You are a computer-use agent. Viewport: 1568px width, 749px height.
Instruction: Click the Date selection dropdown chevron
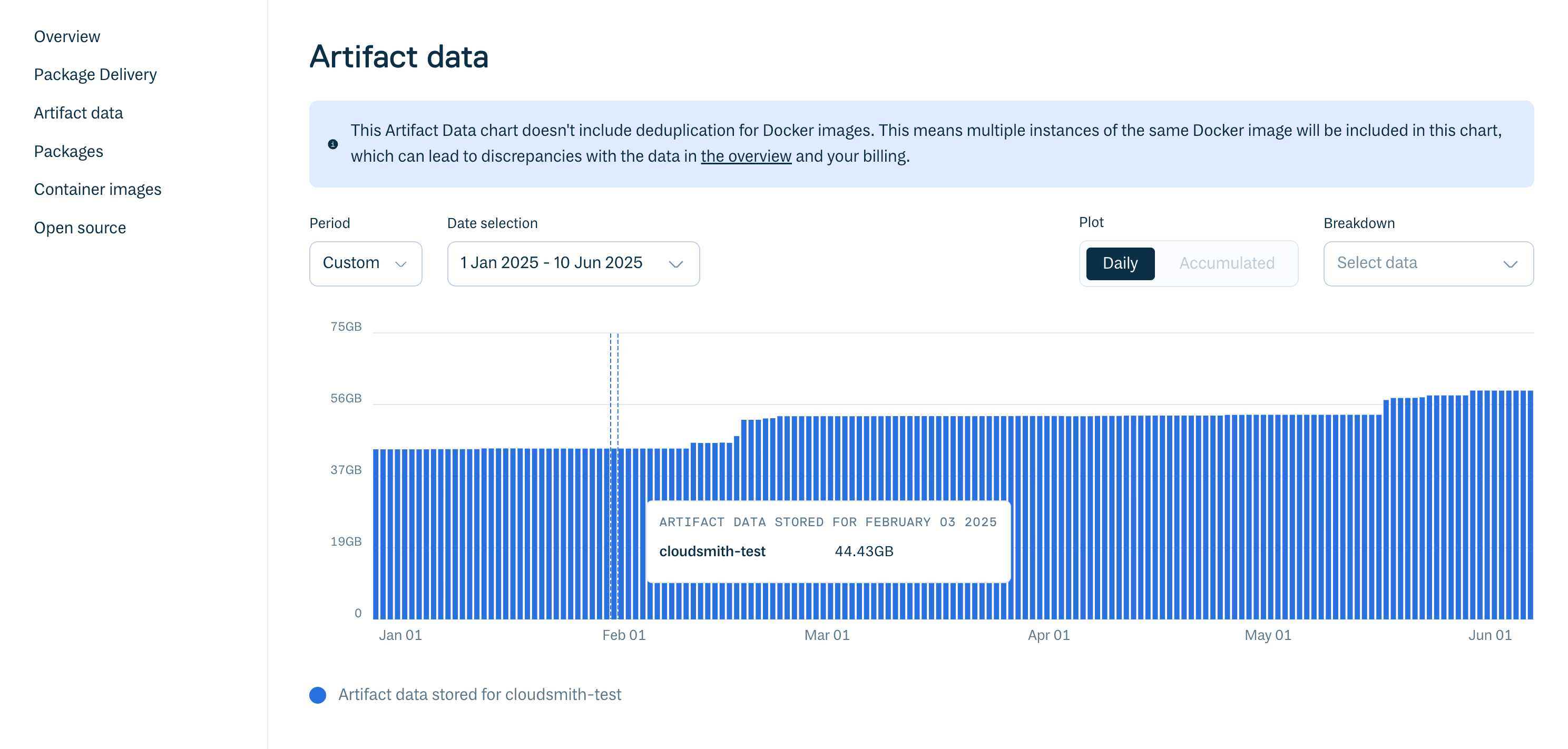pos(677,264)
